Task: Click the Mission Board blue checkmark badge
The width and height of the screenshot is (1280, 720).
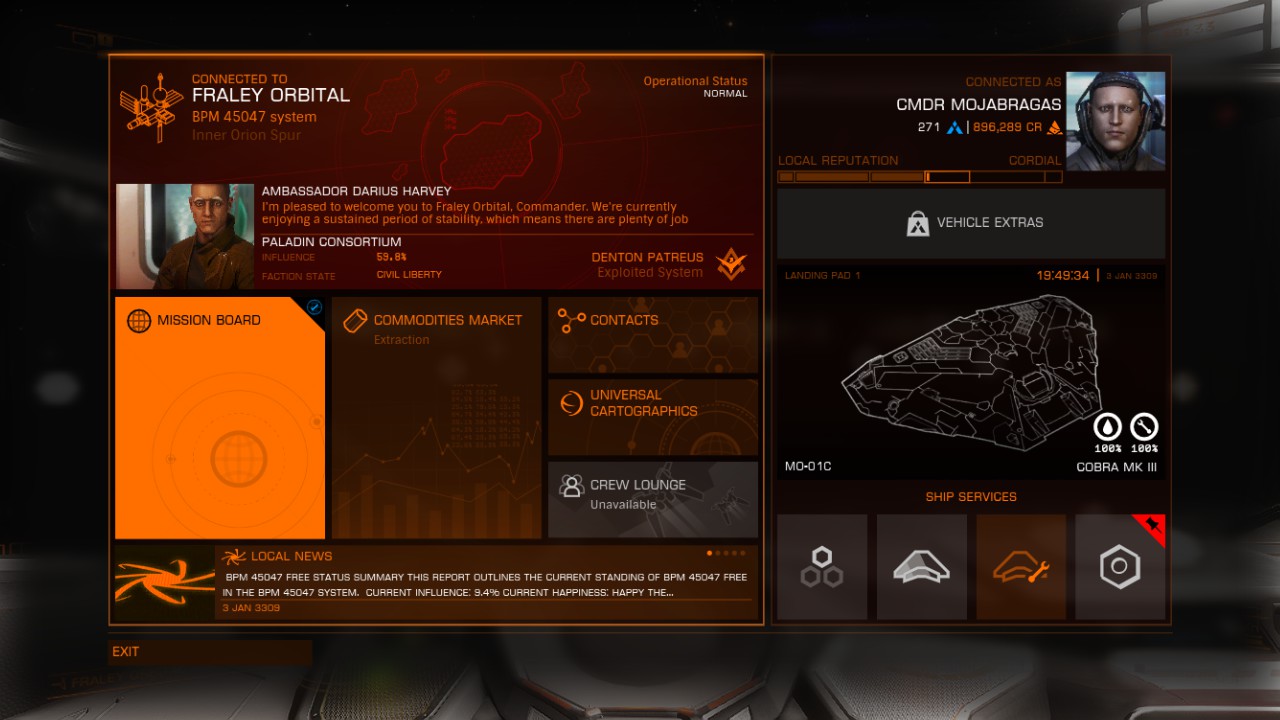Action: pos(314,308)
